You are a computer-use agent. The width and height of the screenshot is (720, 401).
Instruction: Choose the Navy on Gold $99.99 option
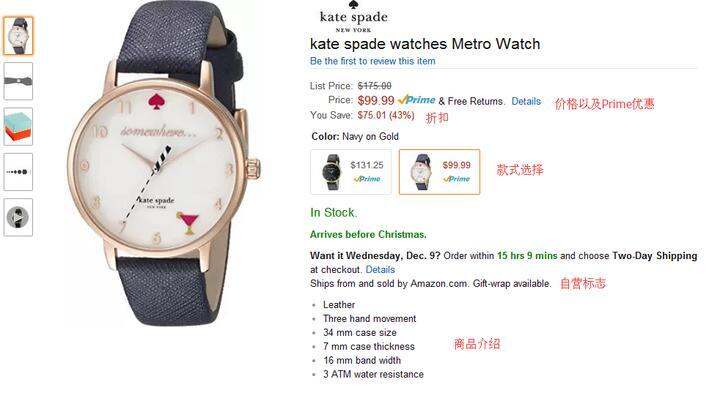click(439, 172)
